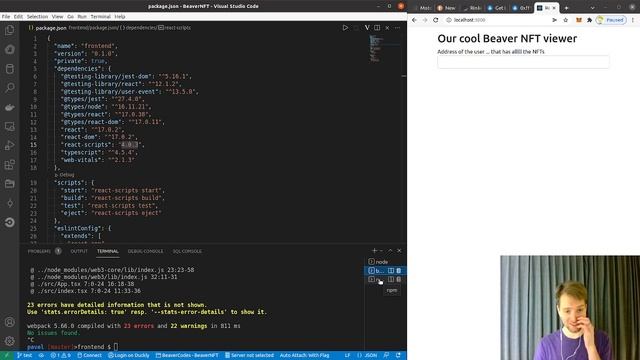Click the share icon in address bar

[554, 20]
